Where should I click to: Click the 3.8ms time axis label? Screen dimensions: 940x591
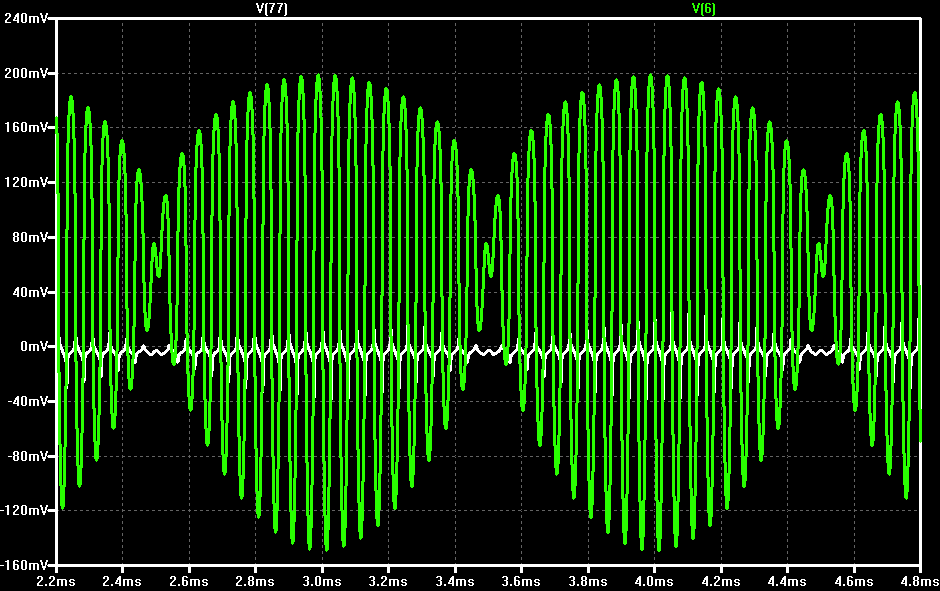click(x=588, y=581)
